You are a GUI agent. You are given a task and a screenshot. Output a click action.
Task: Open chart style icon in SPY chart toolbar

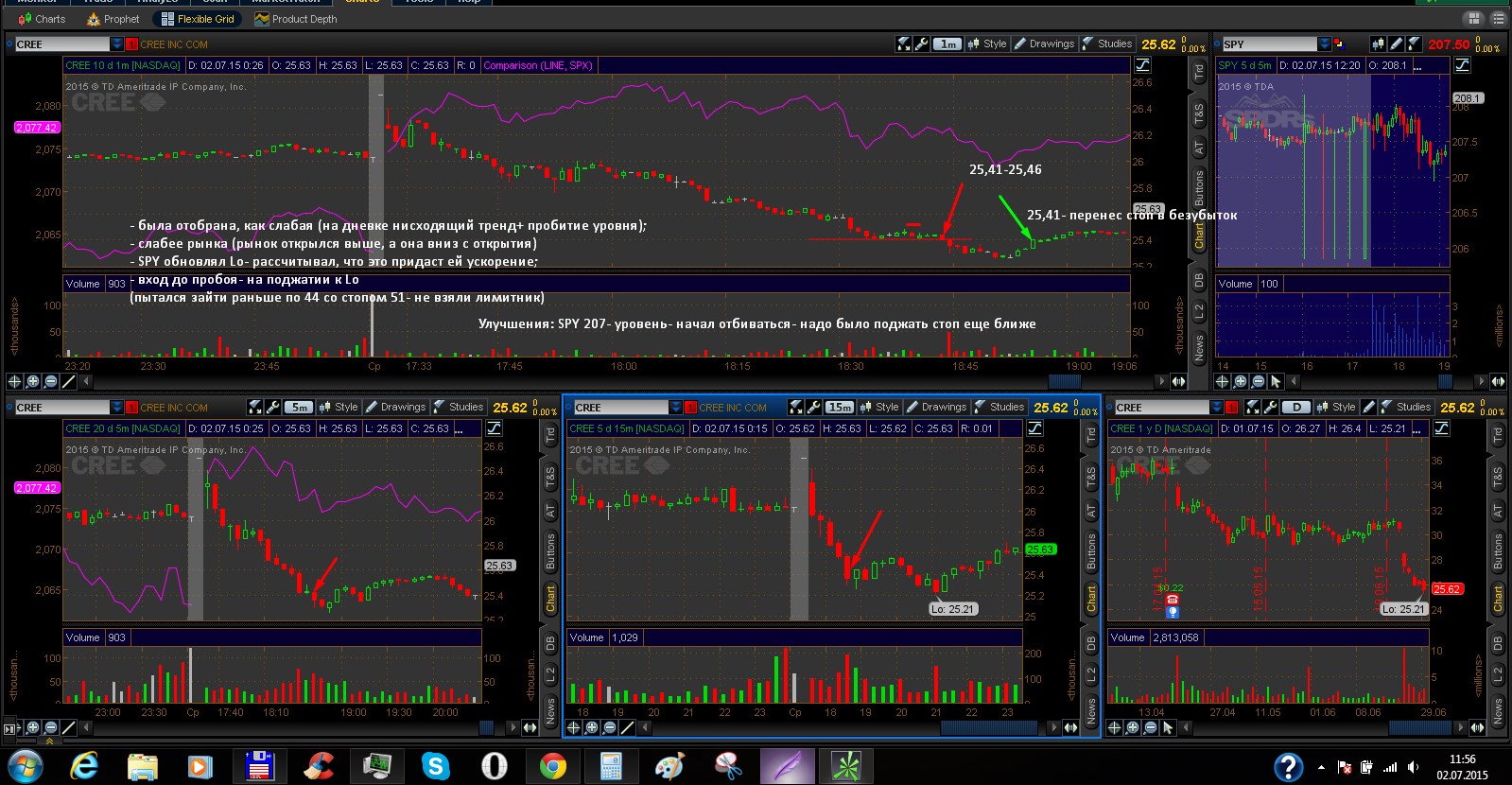coord(1378,44)
